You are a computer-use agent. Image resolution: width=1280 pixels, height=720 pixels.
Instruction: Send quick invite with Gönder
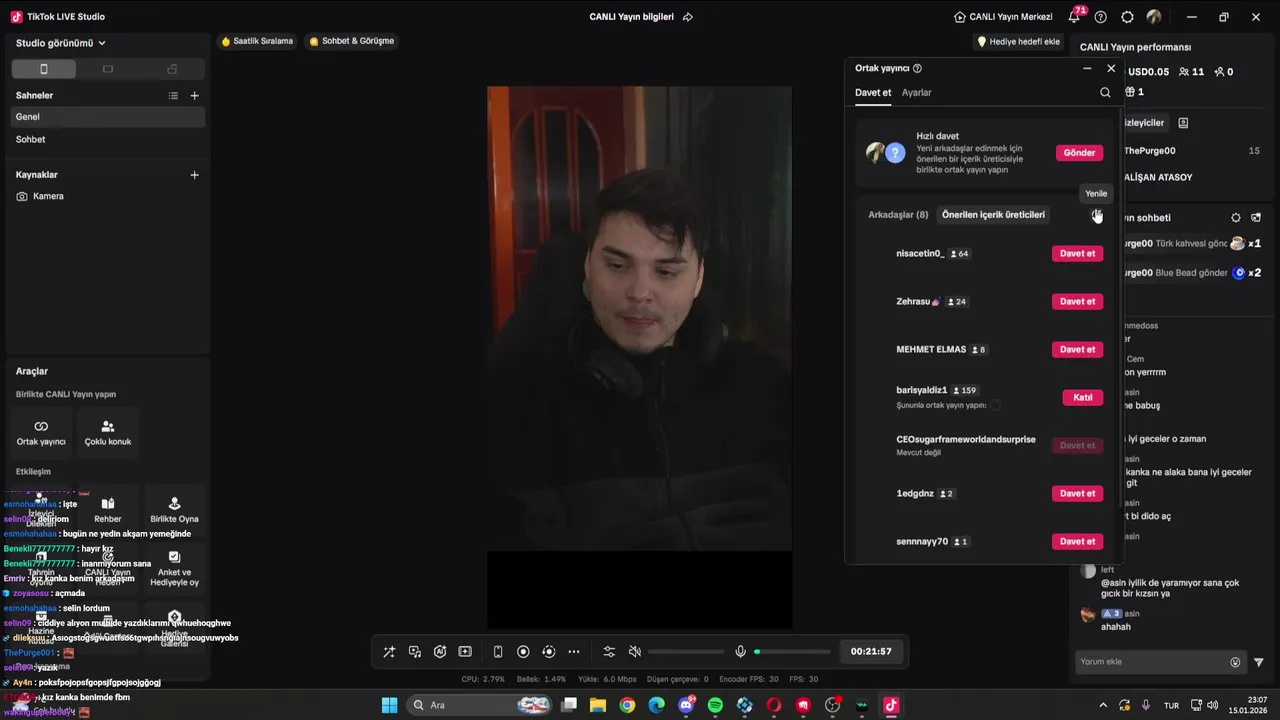(x=1079, y=153)
